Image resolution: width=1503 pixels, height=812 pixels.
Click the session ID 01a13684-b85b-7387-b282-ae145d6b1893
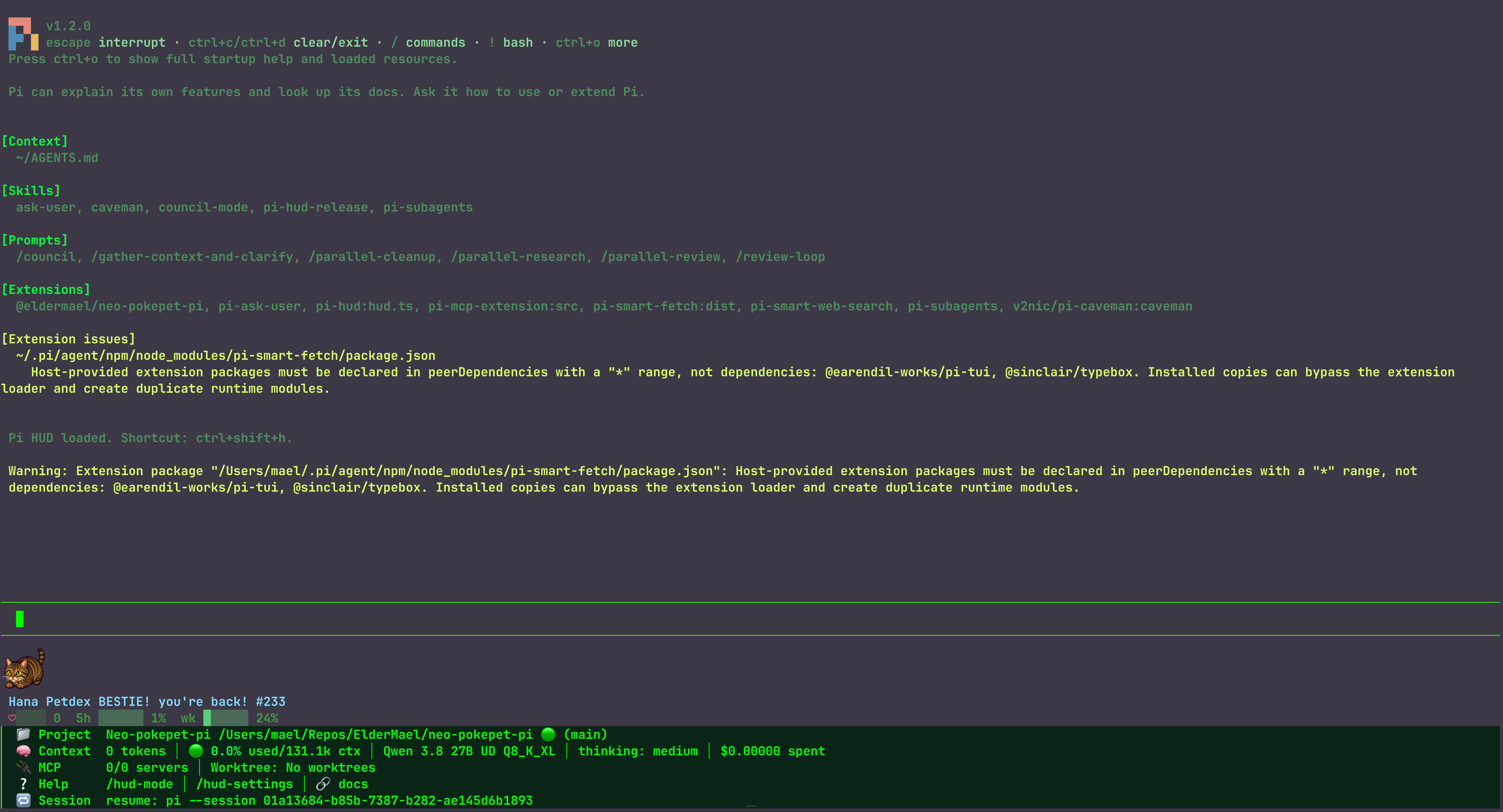pos(398,800)
